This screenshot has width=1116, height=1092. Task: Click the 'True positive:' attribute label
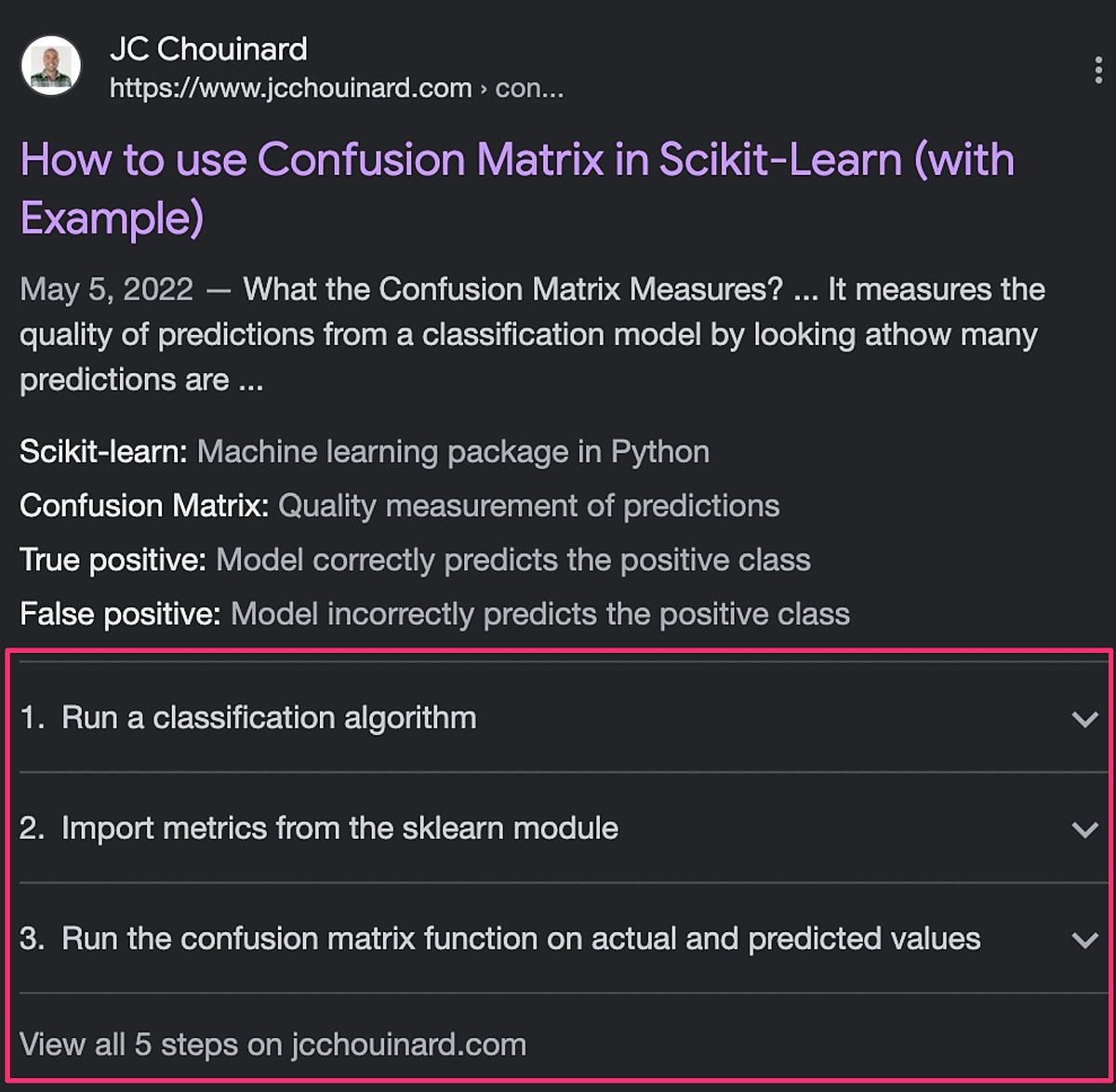[x=113, y=560]
